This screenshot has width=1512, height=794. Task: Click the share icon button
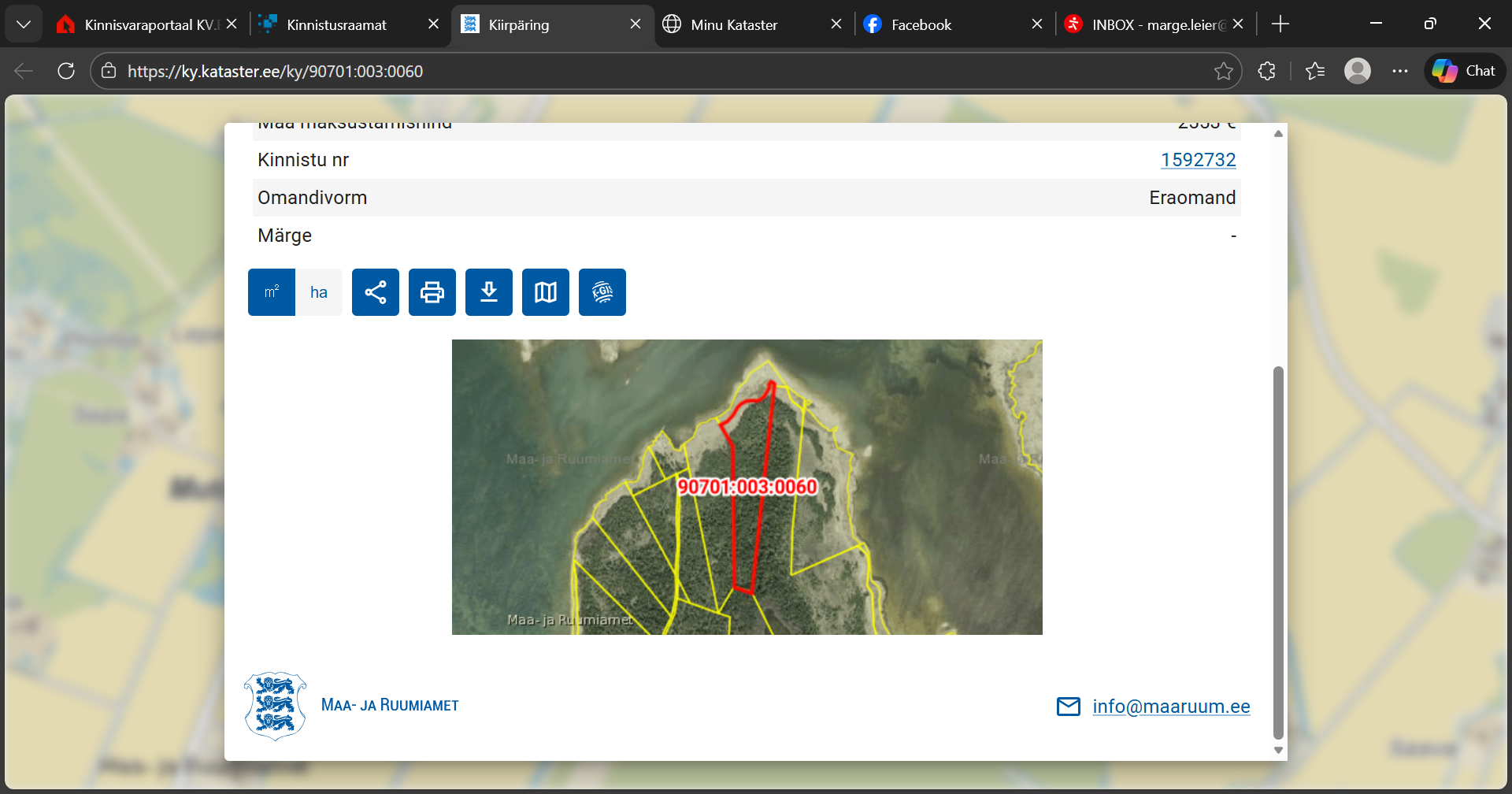[x=376, y=292]
